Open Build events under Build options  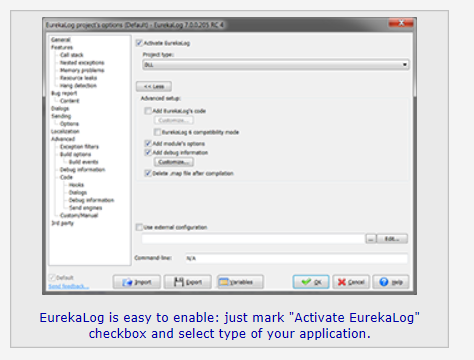(83, 162)
